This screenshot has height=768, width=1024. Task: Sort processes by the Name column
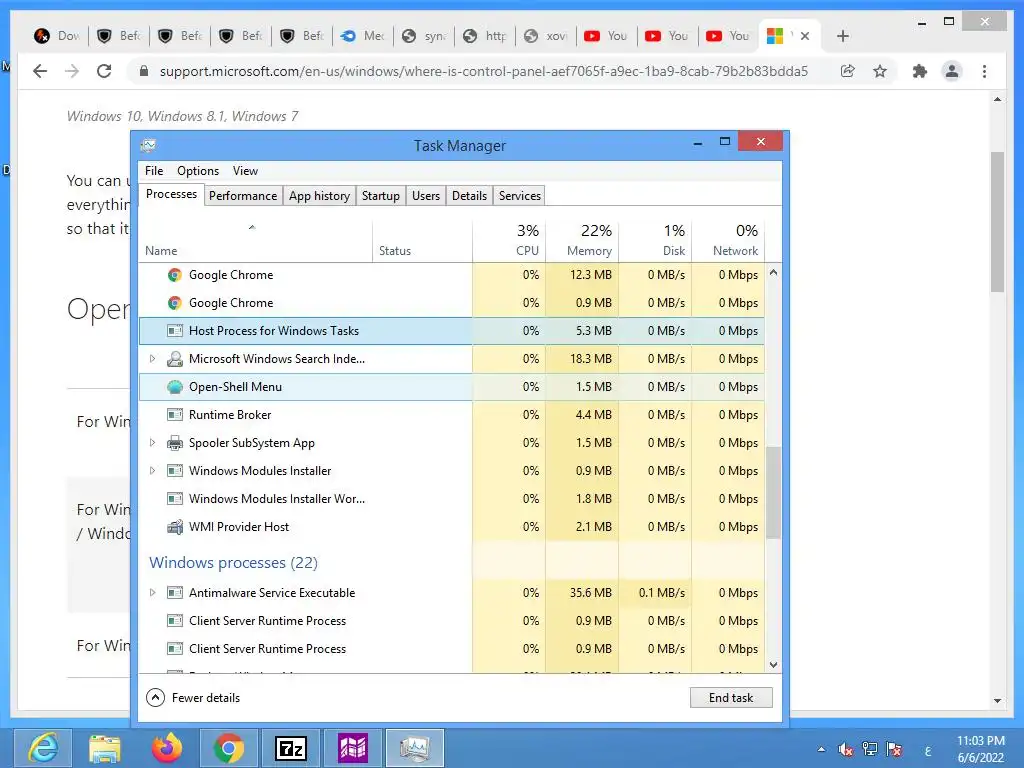point(255,242)
